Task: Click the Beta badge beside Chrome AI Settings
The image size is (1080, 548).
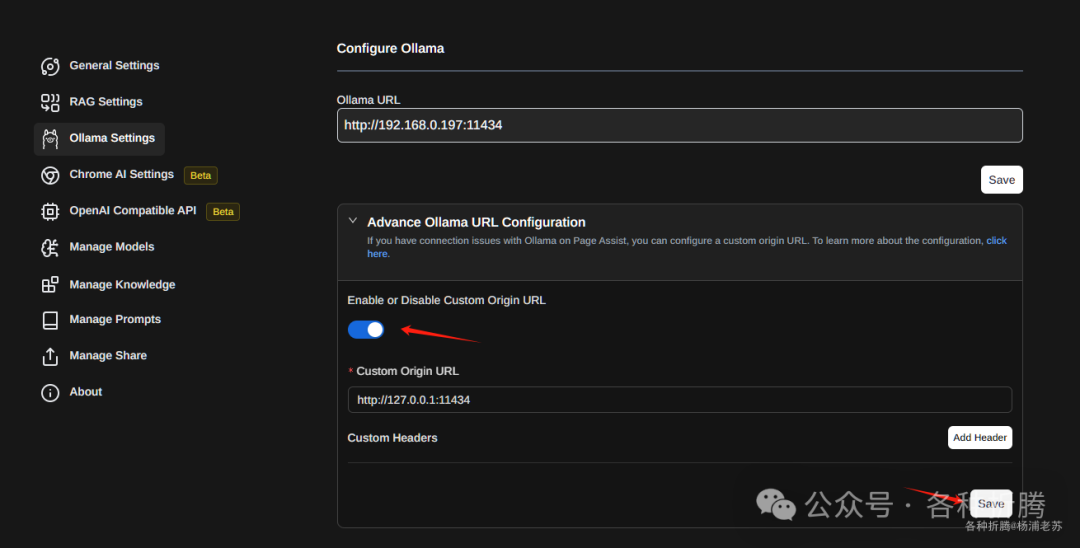Action: click(x=200, y=176)
